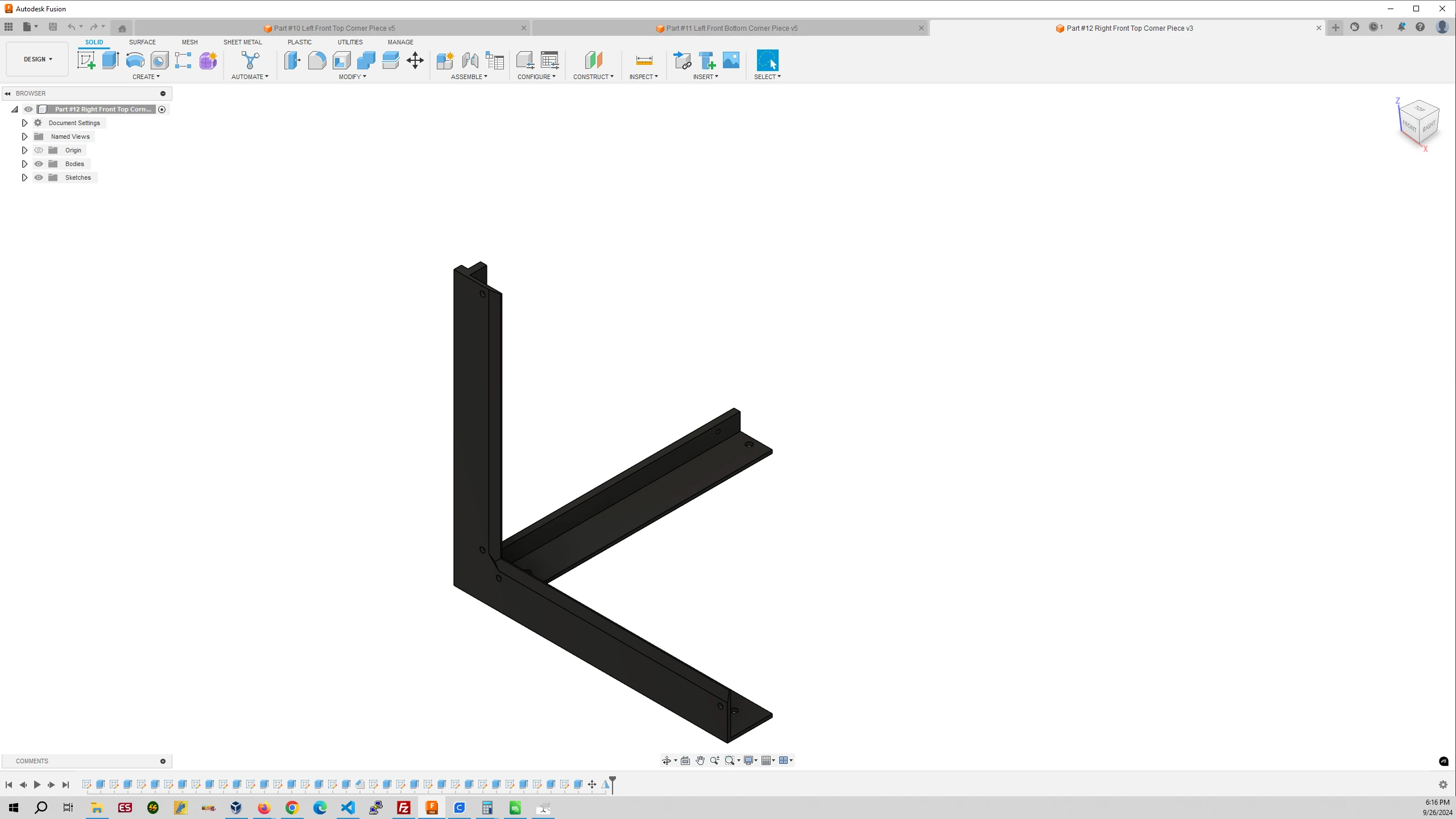The image size is (1456, 819).
Task: Toggle visibility of root component Part #12
Action: [x=28, y=109]
